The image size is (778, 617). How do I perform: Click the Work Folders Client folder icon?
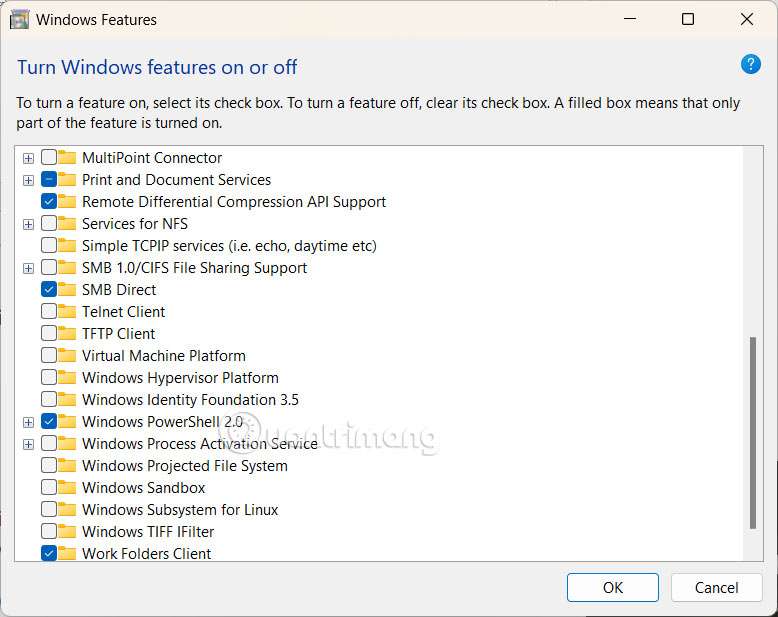67,554
